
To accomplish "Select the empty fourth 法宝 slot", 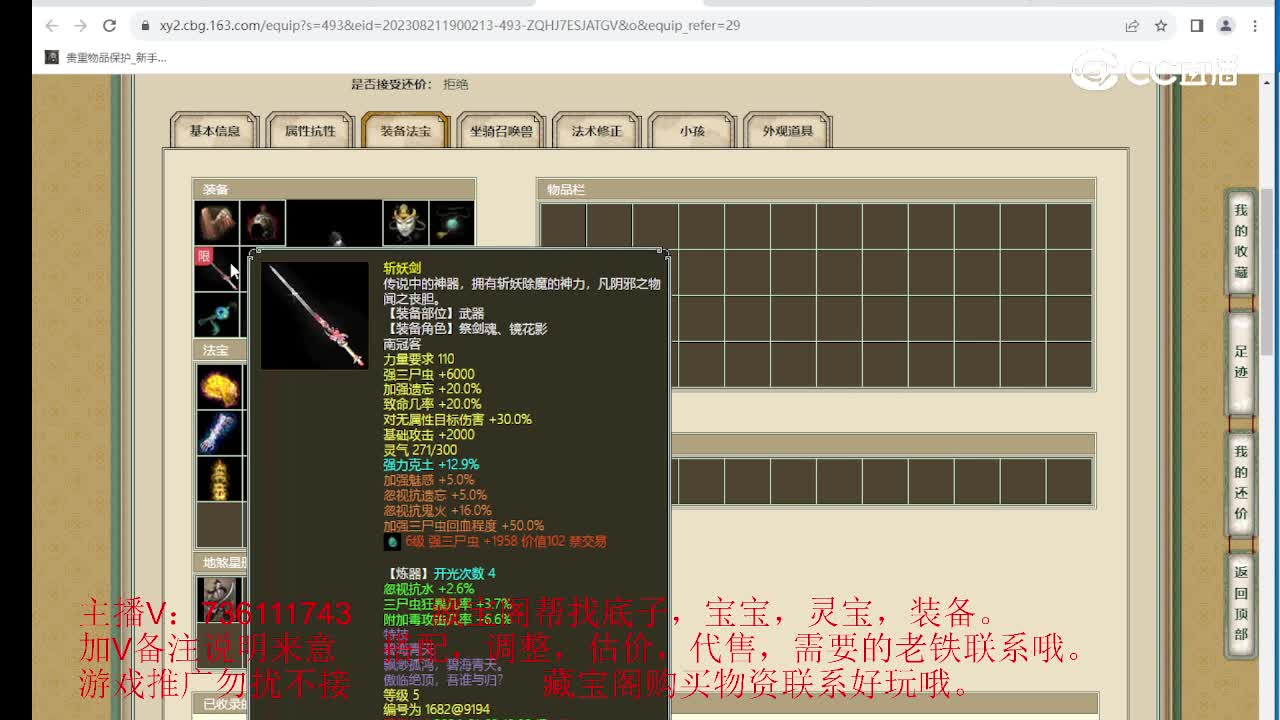I will pos(219,525).
